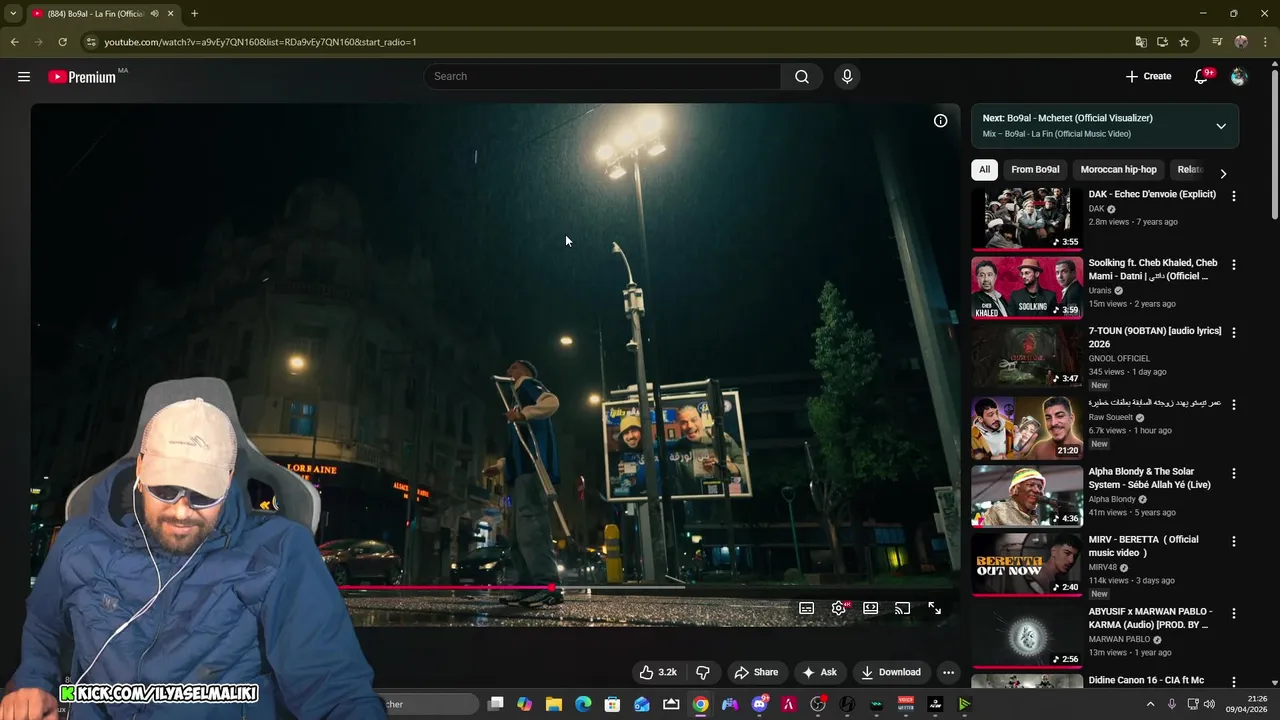The width and height of the screenshot is (1280, 720).
Task: Download the video
Action: coord(891,672)
